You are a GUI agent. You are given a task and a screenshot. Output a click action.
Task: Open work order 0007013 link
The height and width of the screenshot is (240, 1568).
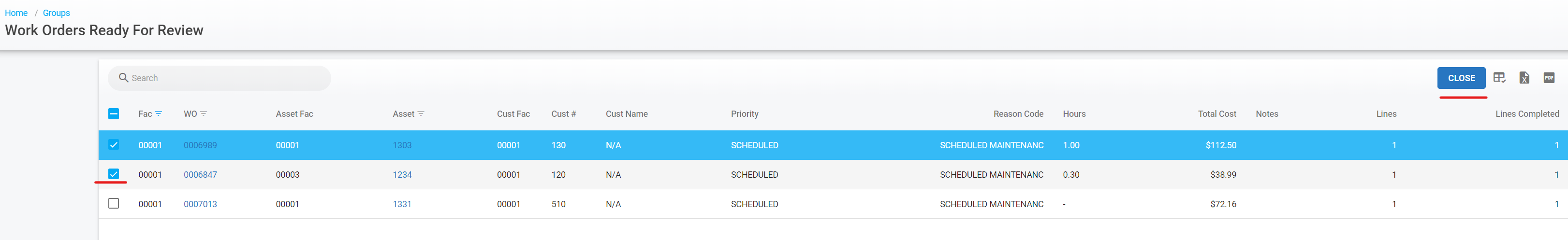pyautogui.click(x=200, y=204)
